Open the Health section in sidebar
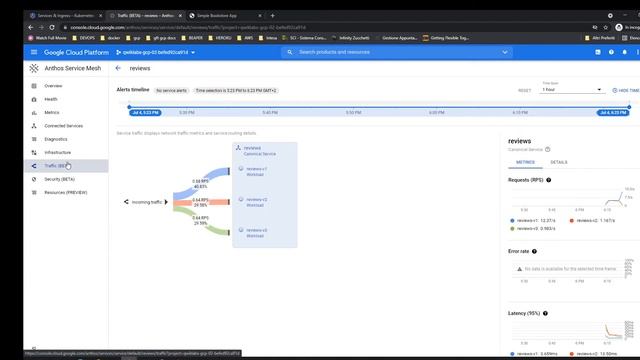 (x=51, y=99)
